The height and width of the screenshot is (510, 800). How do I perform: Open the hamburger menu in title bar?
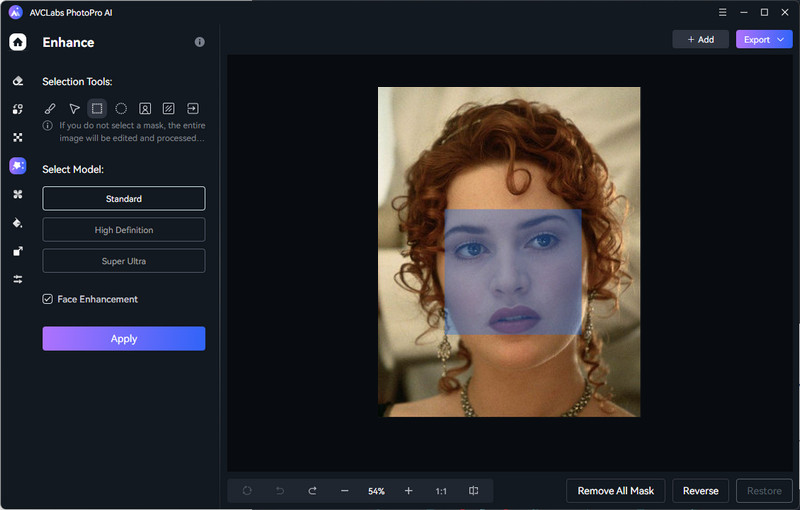click(x=722, y=12)
